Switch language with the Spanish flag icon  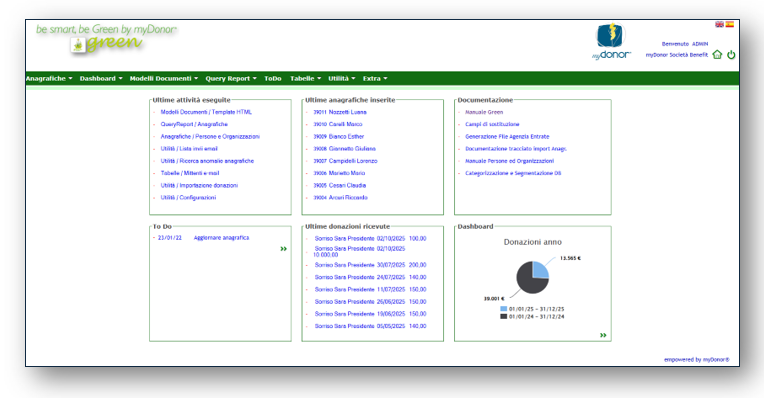(729, 24)
